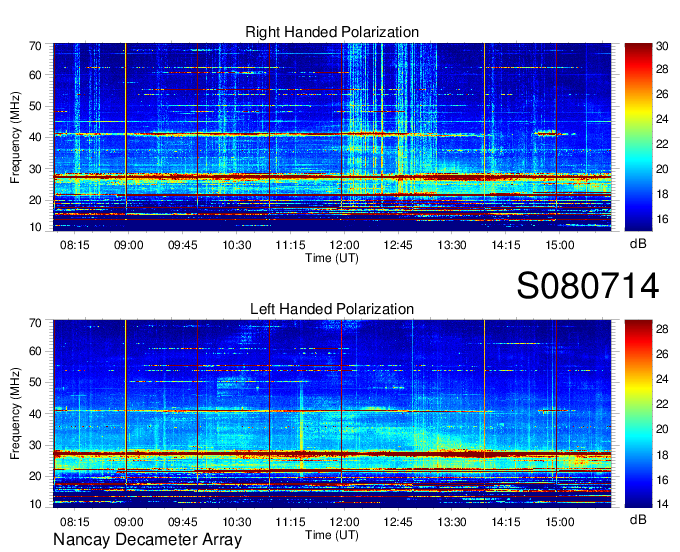Click the 10:30 tick on lower time axis
The width and height of the screenshot is (680, 552).
tap(237, 522)
